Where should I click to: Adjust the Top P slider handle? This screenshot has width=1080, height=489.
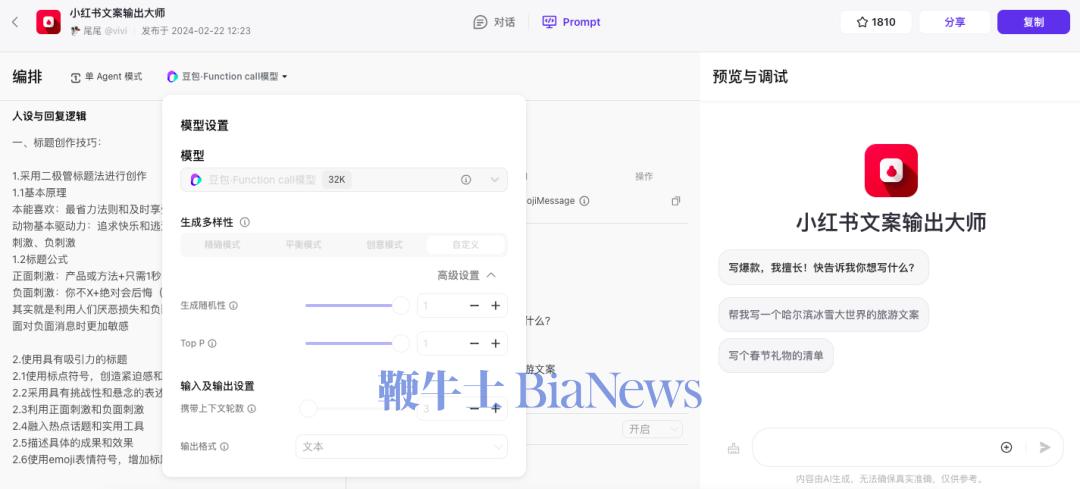point(401,343)
